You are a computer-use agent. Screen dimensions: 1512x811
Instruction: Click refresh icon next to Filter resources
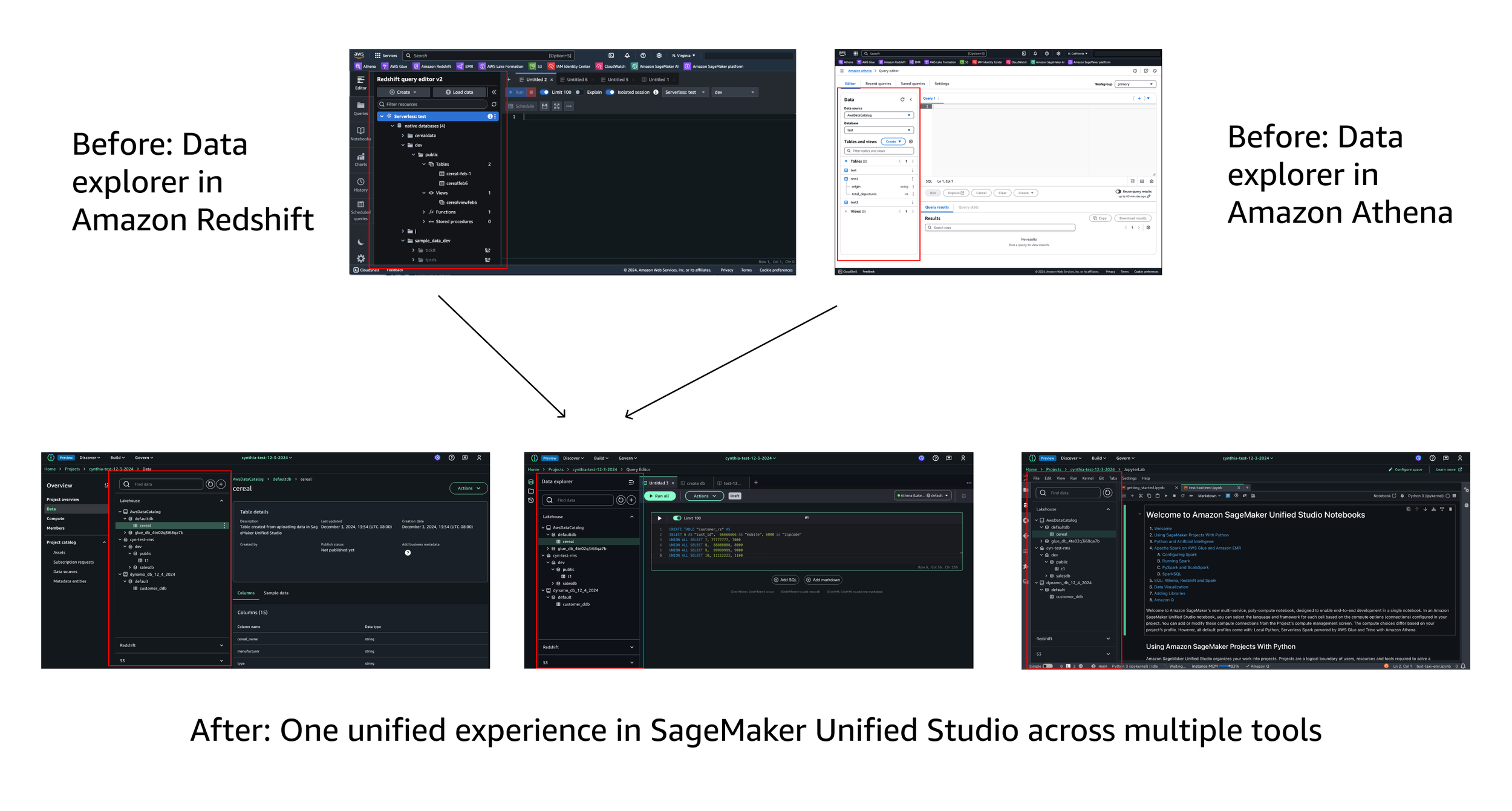[494, 105]
